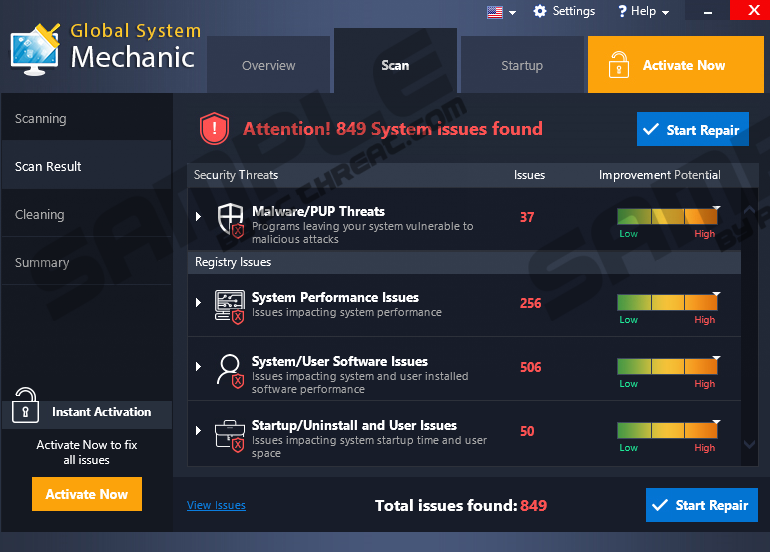Click the System Performance Issues icon

[230, 307]
